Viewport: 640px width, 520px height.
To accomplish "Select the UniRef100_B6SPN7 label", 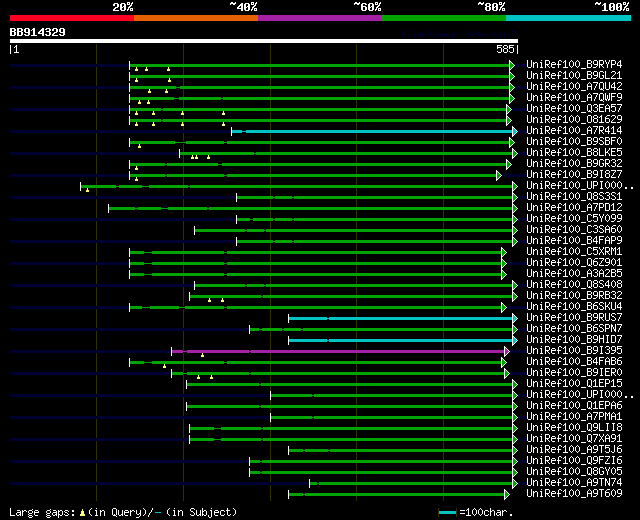I will 574,329.
